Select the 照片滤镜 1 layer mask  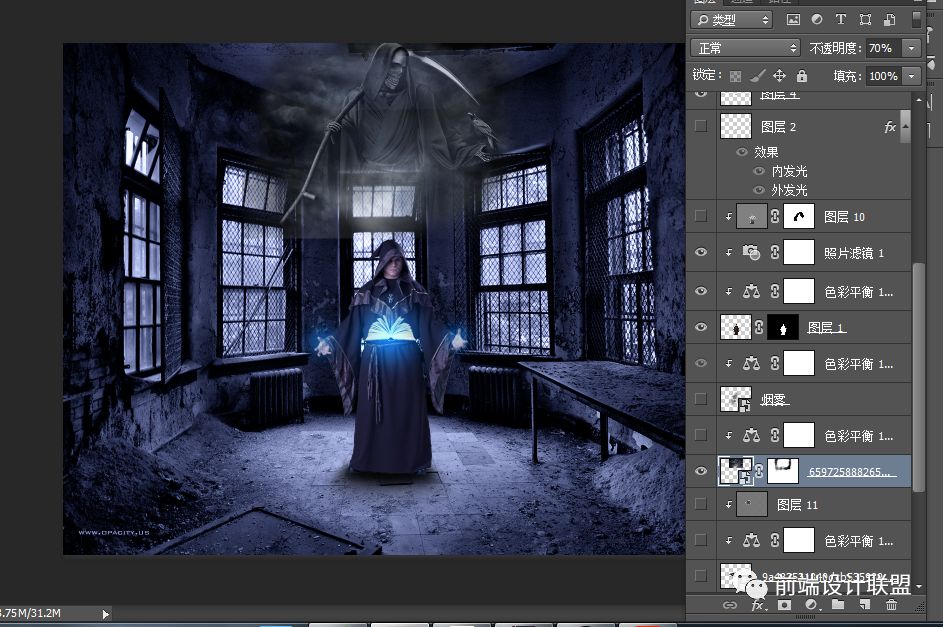point(799,252)
